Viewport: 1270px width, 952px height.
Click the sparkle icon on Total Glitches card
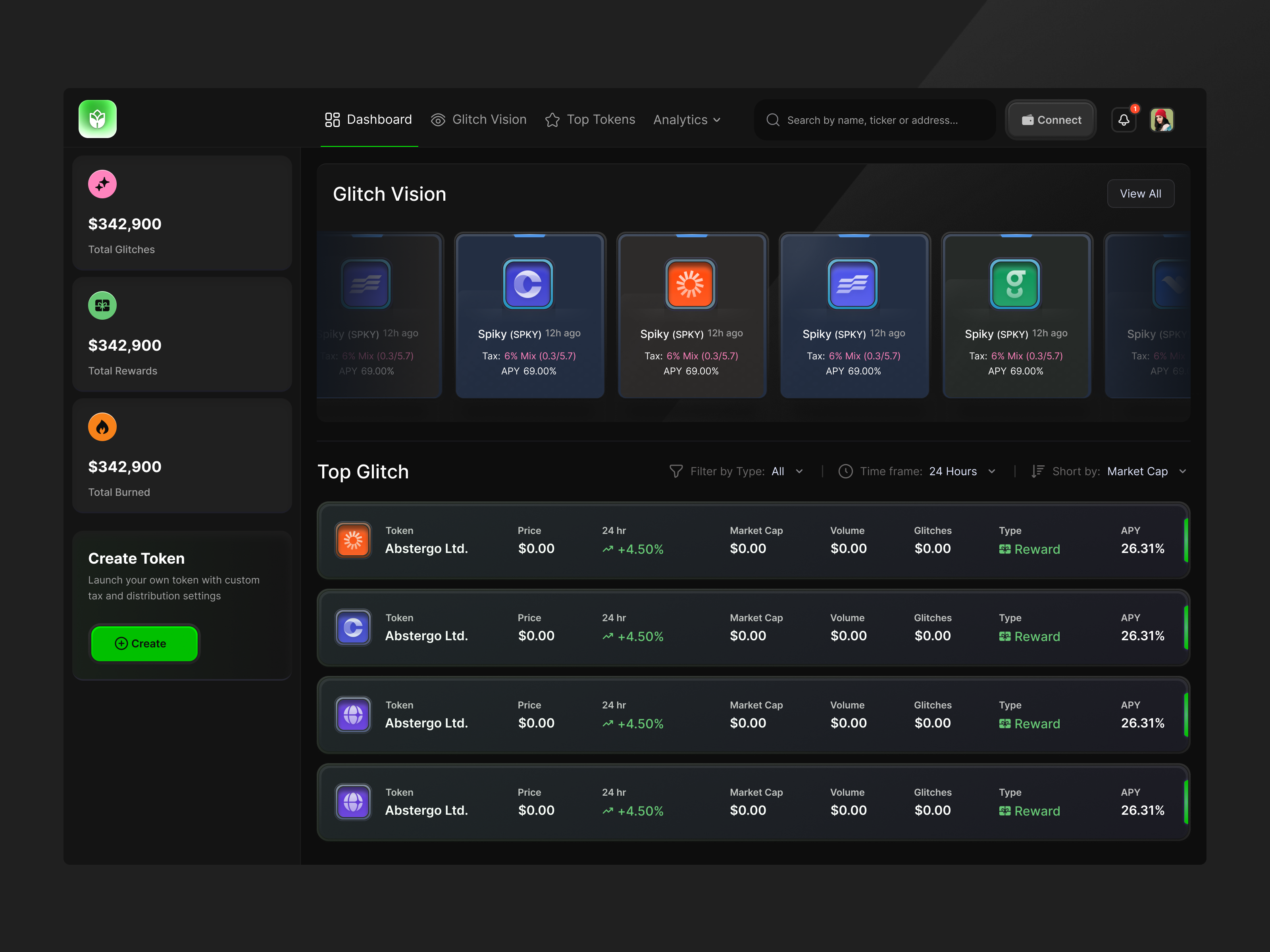tap(102, 184)
